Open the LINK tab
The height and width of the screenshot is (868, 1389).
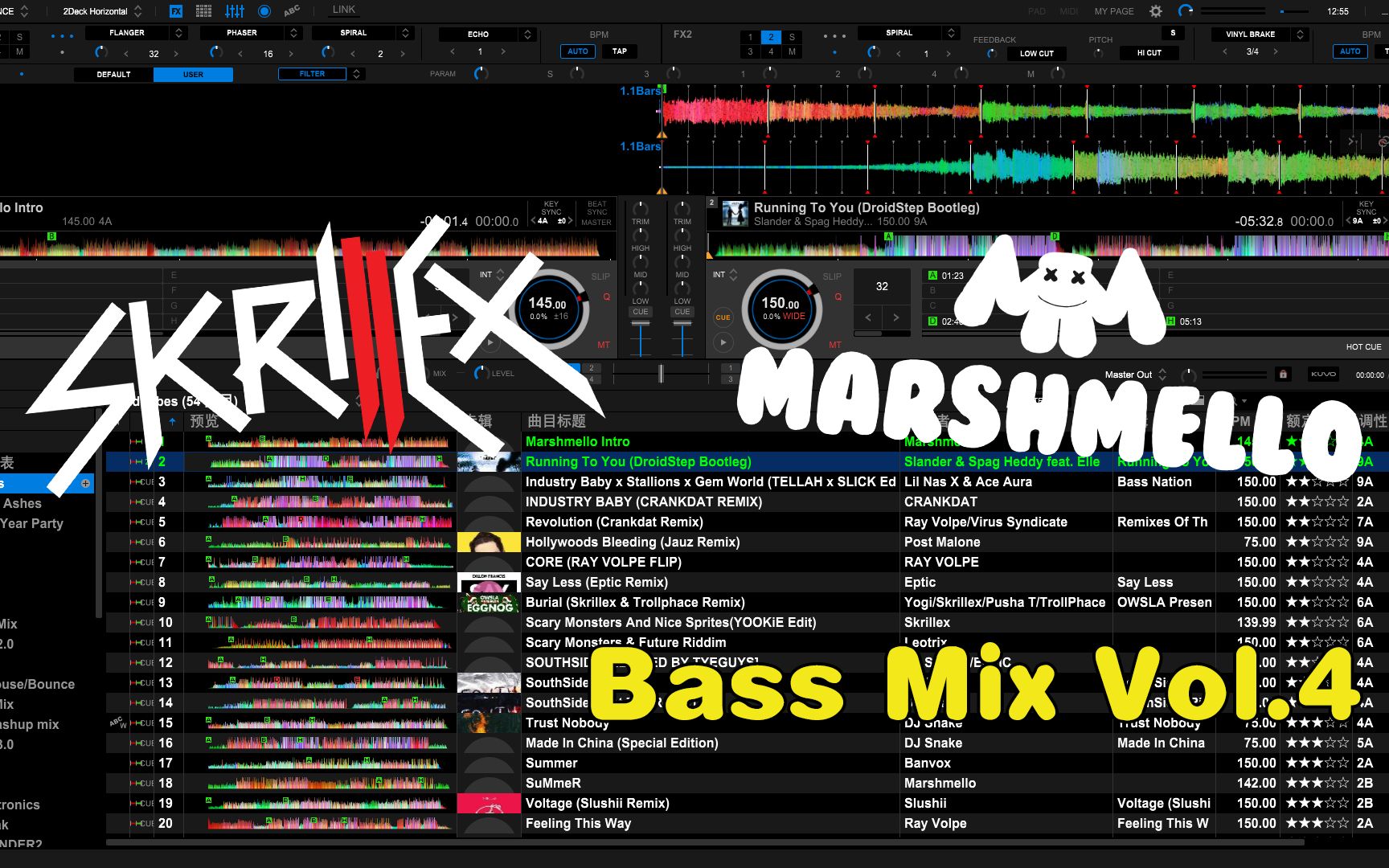[344, 10]
